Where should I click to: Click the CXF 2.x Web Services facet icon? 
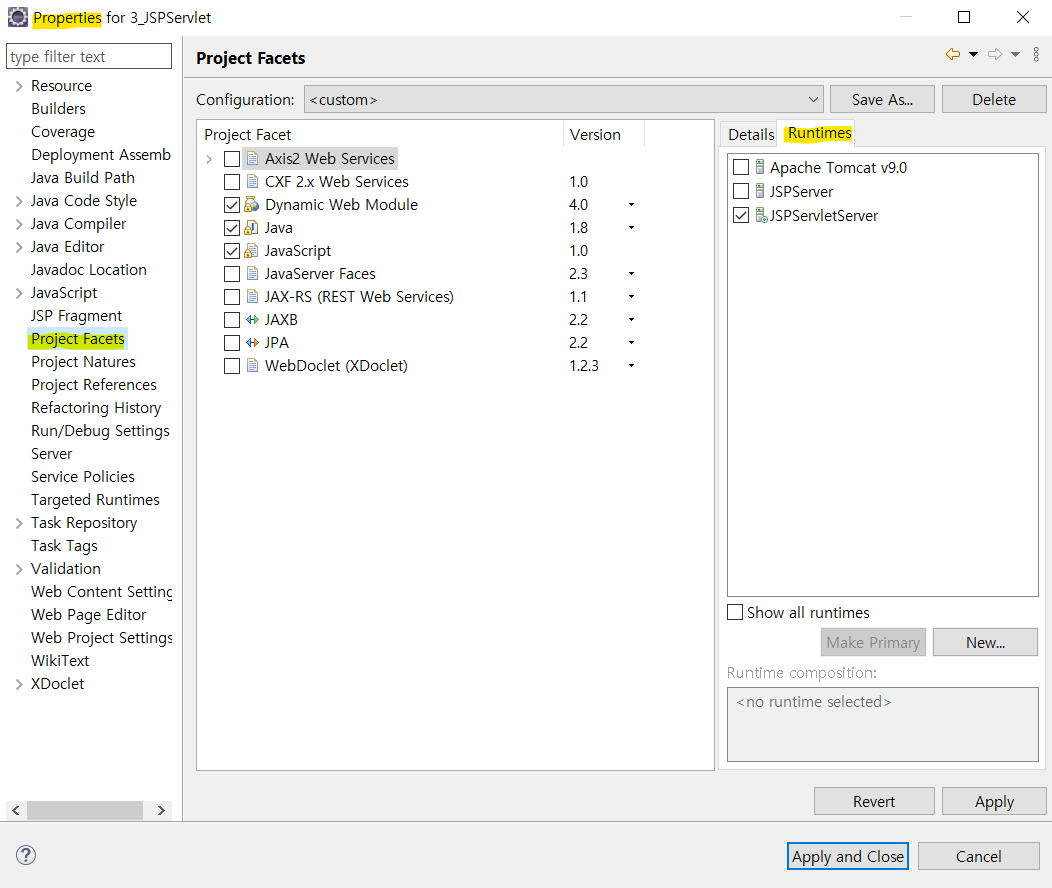coord(252,181)
